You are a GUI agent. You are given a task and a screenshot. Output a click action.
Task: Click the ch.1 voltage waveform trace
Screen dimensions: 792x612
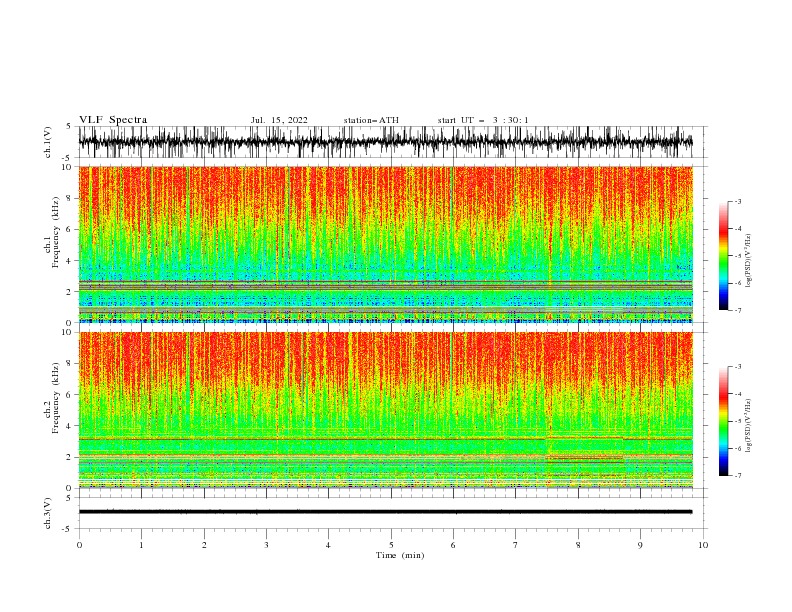(385, 142)
